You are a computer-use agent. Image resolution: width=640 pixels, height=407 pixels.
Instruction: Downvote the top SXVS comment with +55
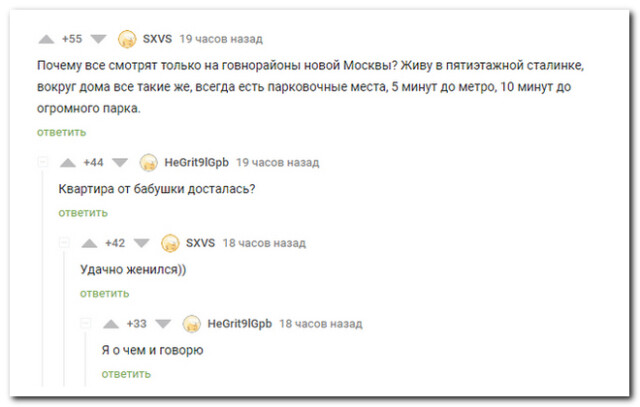tap(98, 39)
